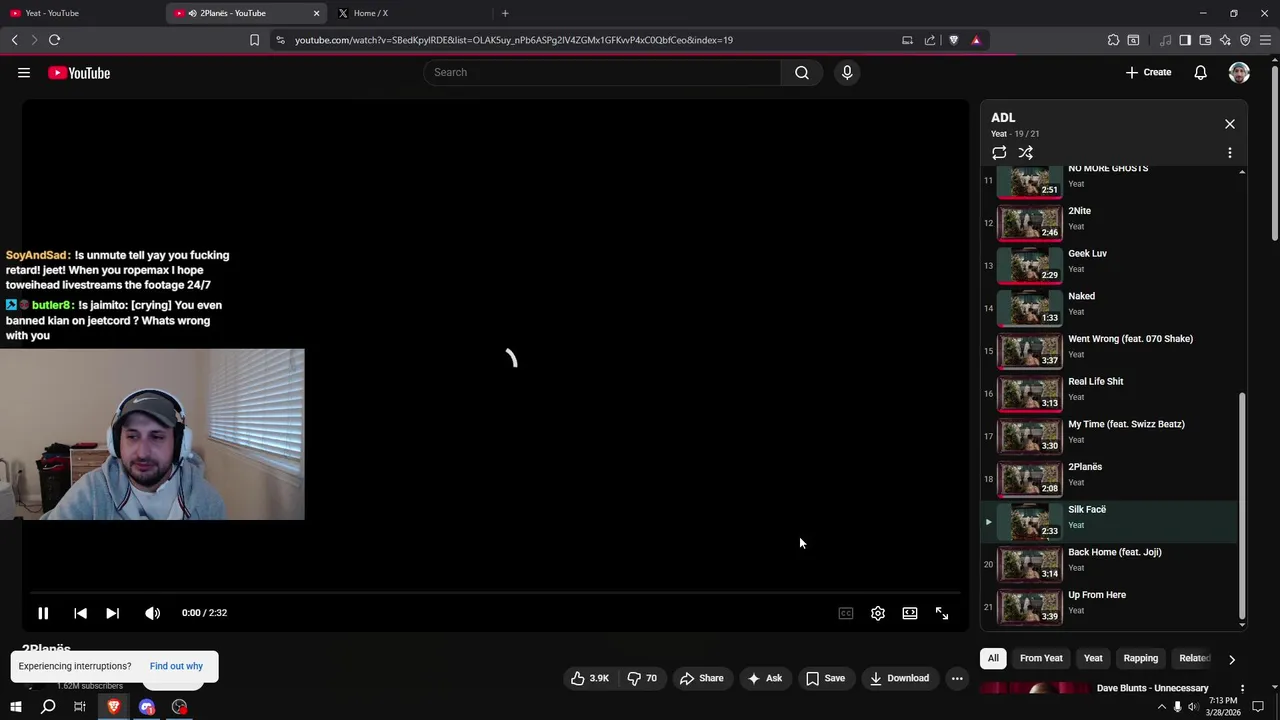Download the video
This screenshot has width=1280, height=720.
click(x=900, y=678)
